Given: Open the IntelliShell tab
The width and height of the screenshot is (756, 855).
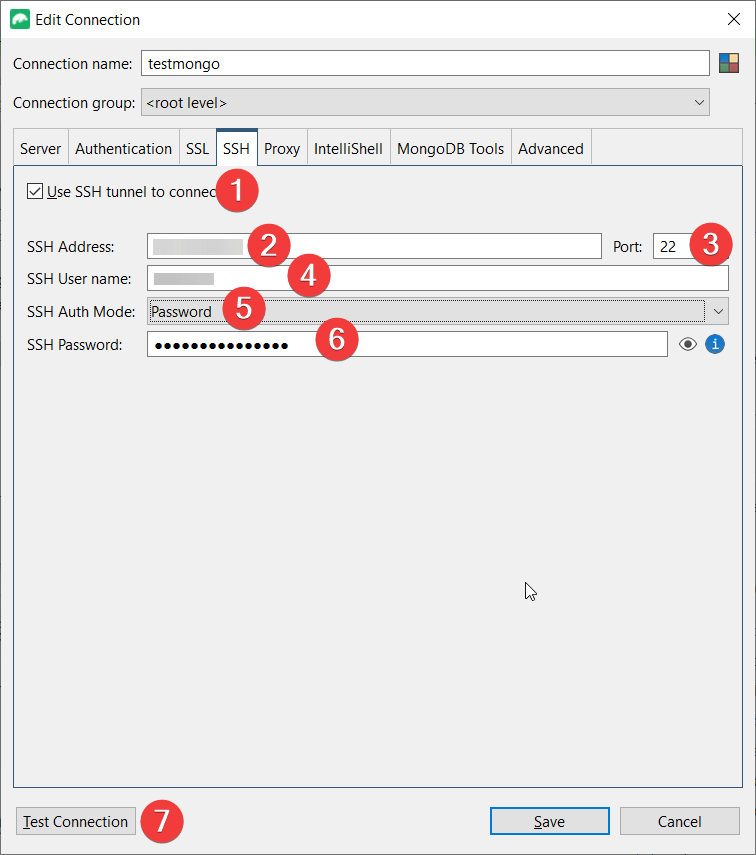Looking at the screenshot, I should (348, 149).
